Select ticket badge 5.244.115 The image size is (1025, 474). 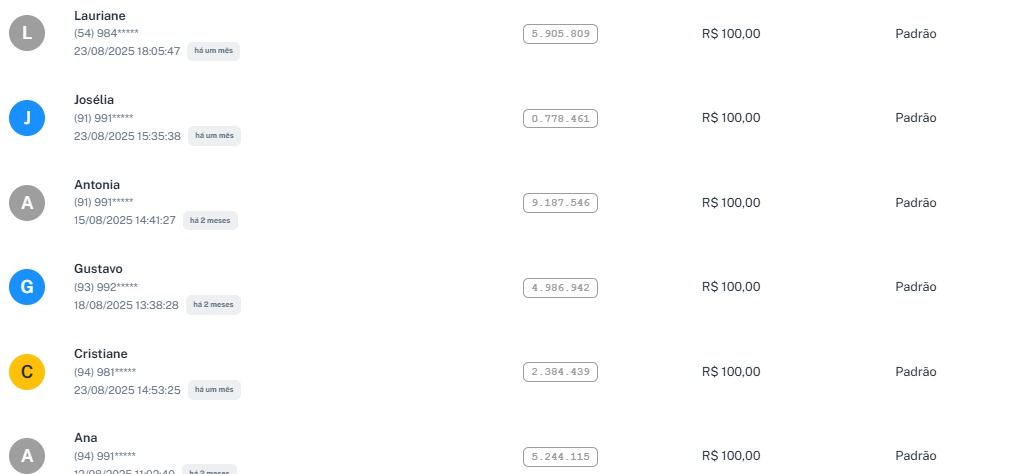pyautogui.click(x=560, y=457)
